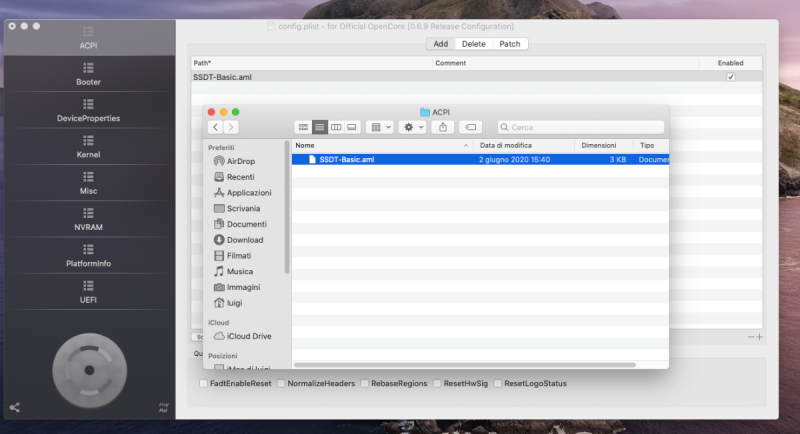Screen dimensions: 800x434
Task: Open AirDrop in the Finder sidebar
Action: pyautogui.click(x=239, y=161)
